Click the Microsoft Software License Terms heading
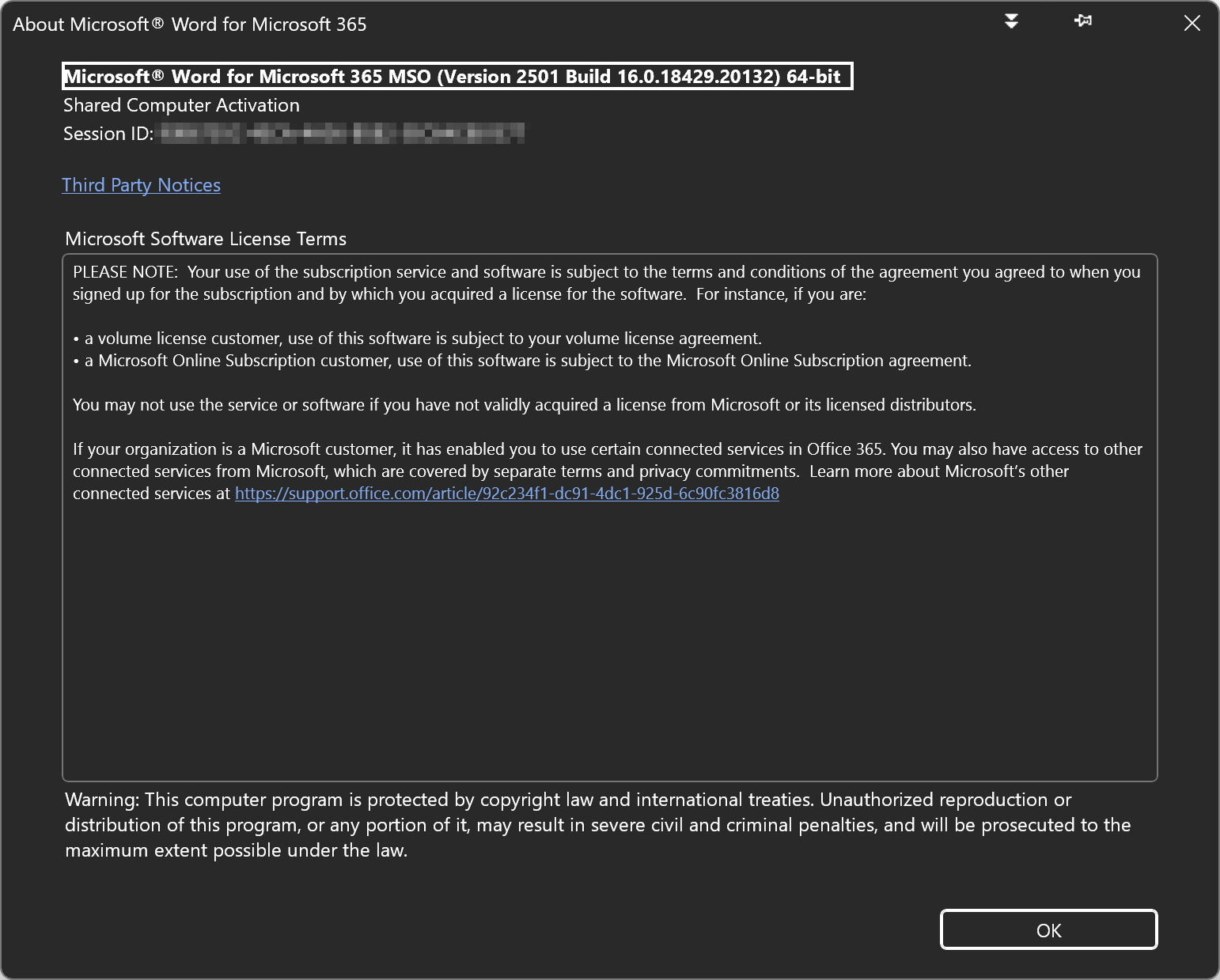The height and width of the screenshot is (980, 1220). [x=206, y=239]
